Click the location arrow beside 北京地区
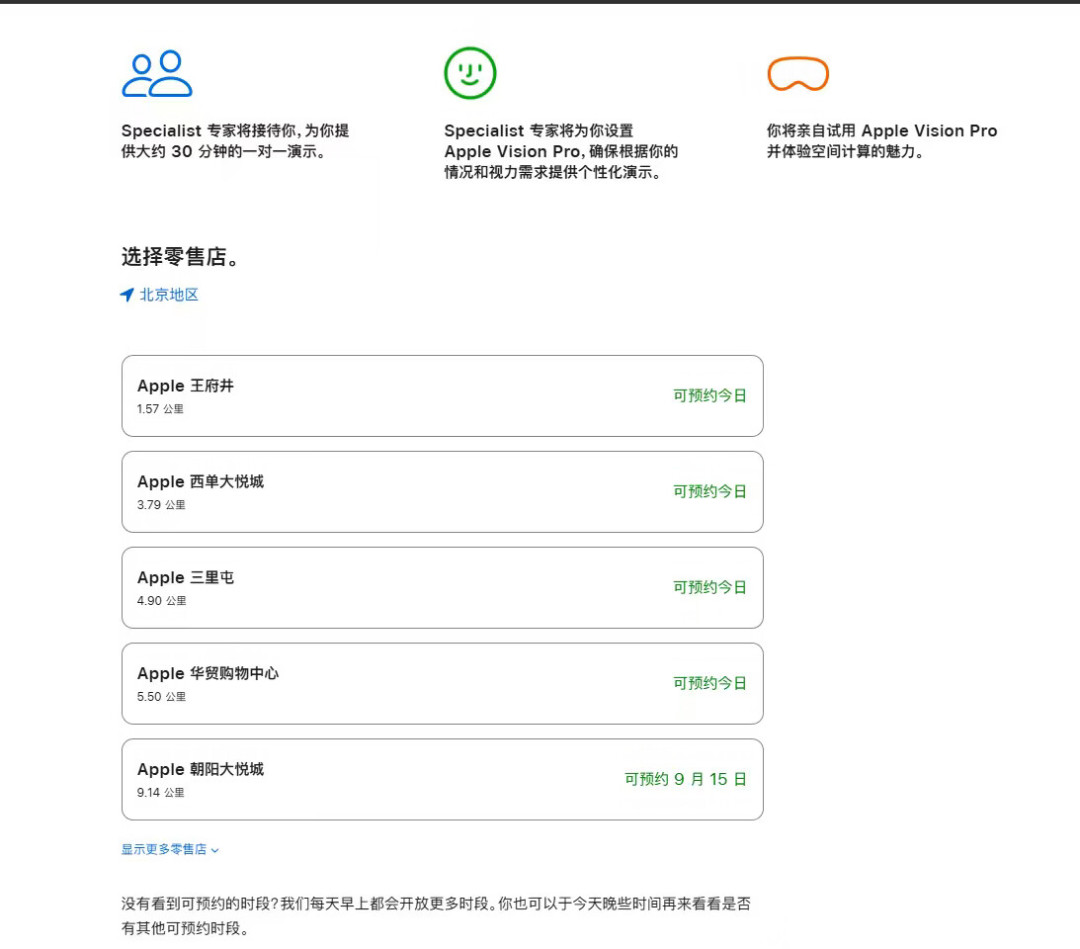The image size is (1080, 949). click(127, 295)
